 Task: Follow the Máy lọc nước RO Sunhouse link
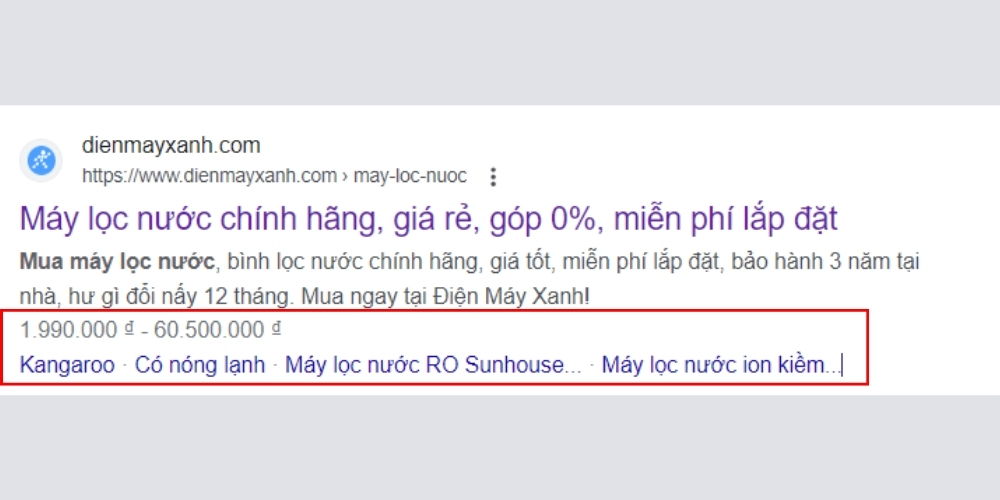432,365
